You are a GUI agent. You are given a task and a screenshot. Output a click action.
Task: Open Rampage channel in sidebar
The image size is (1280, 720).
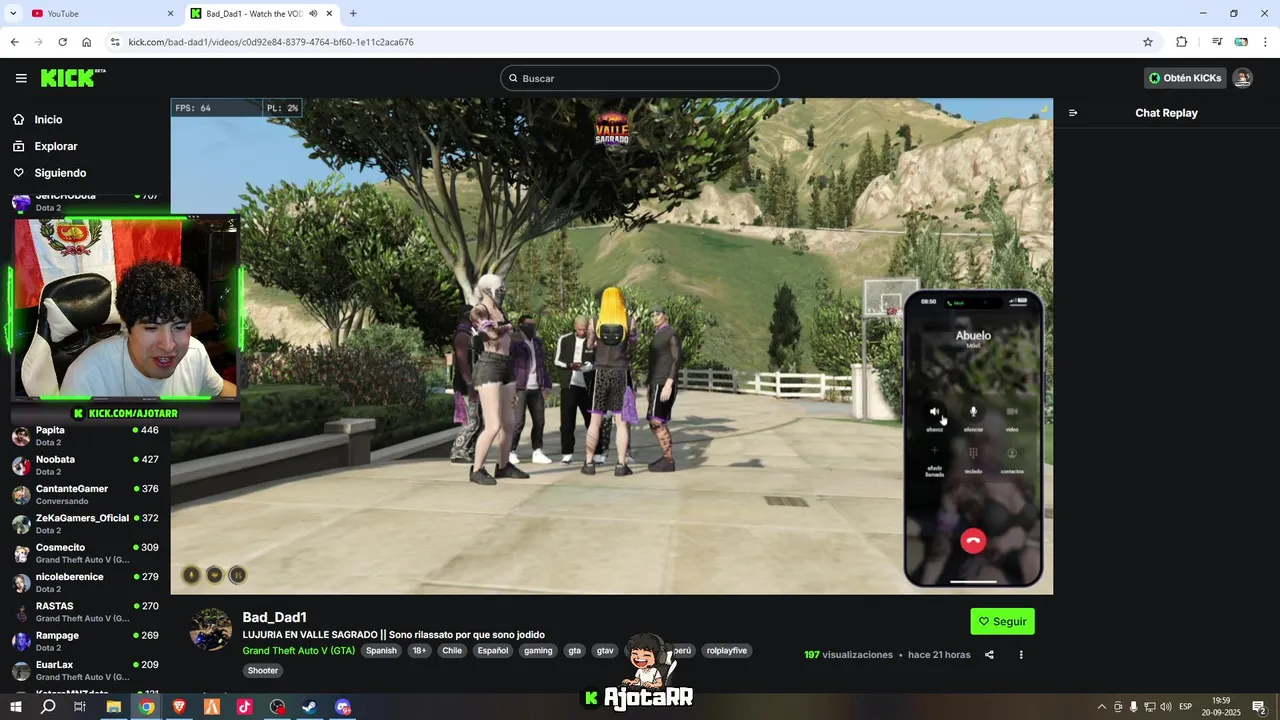click(x=85, y=641)
